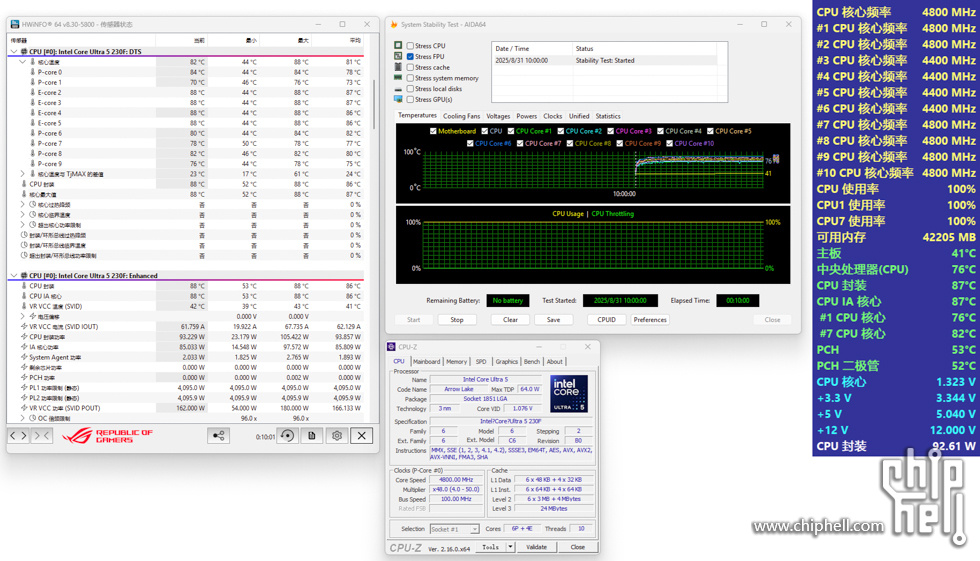Image resolution: width=980 pixels, height=561 pixels.
Task: Click thermometer icon beside E-core 2
Action: coord(32,92)
